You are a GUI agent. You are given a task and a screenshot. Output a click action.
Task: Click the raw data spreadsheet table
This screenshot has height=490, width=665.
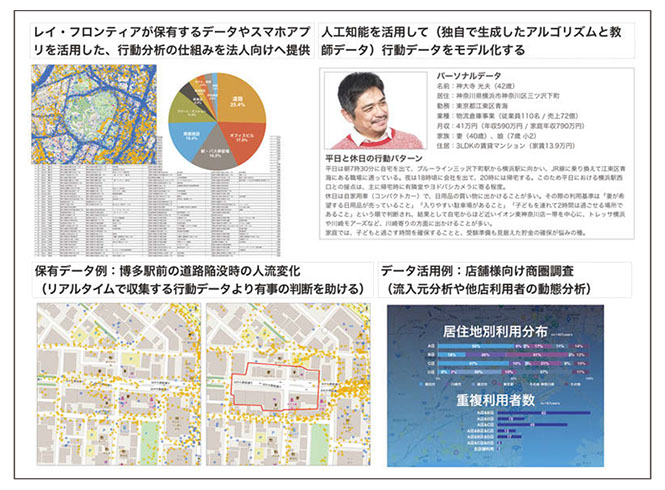click(x=157, y=210)
